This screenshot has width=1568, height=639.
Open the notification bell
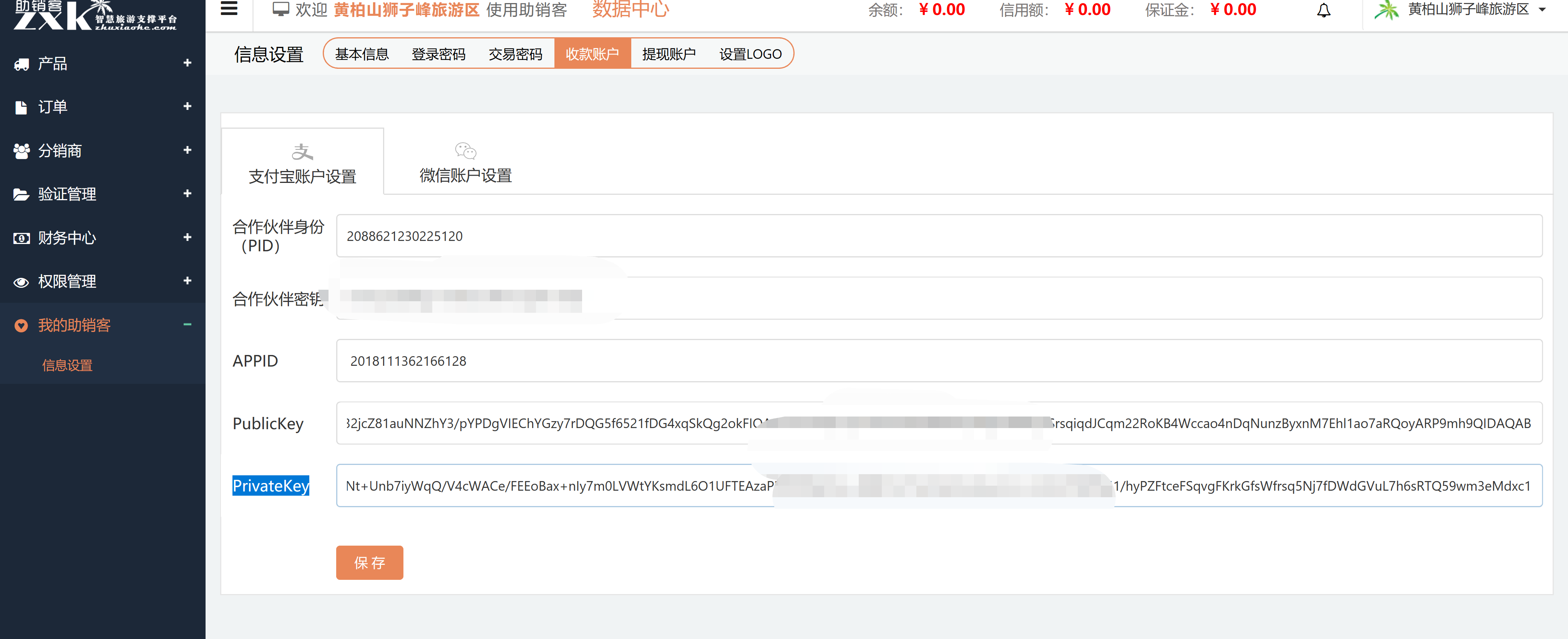[x=1325, y=10]
